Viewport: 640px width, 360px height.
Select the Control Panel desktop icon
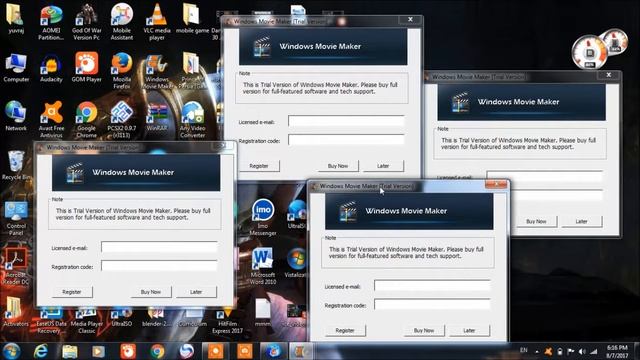coord(16,218)
